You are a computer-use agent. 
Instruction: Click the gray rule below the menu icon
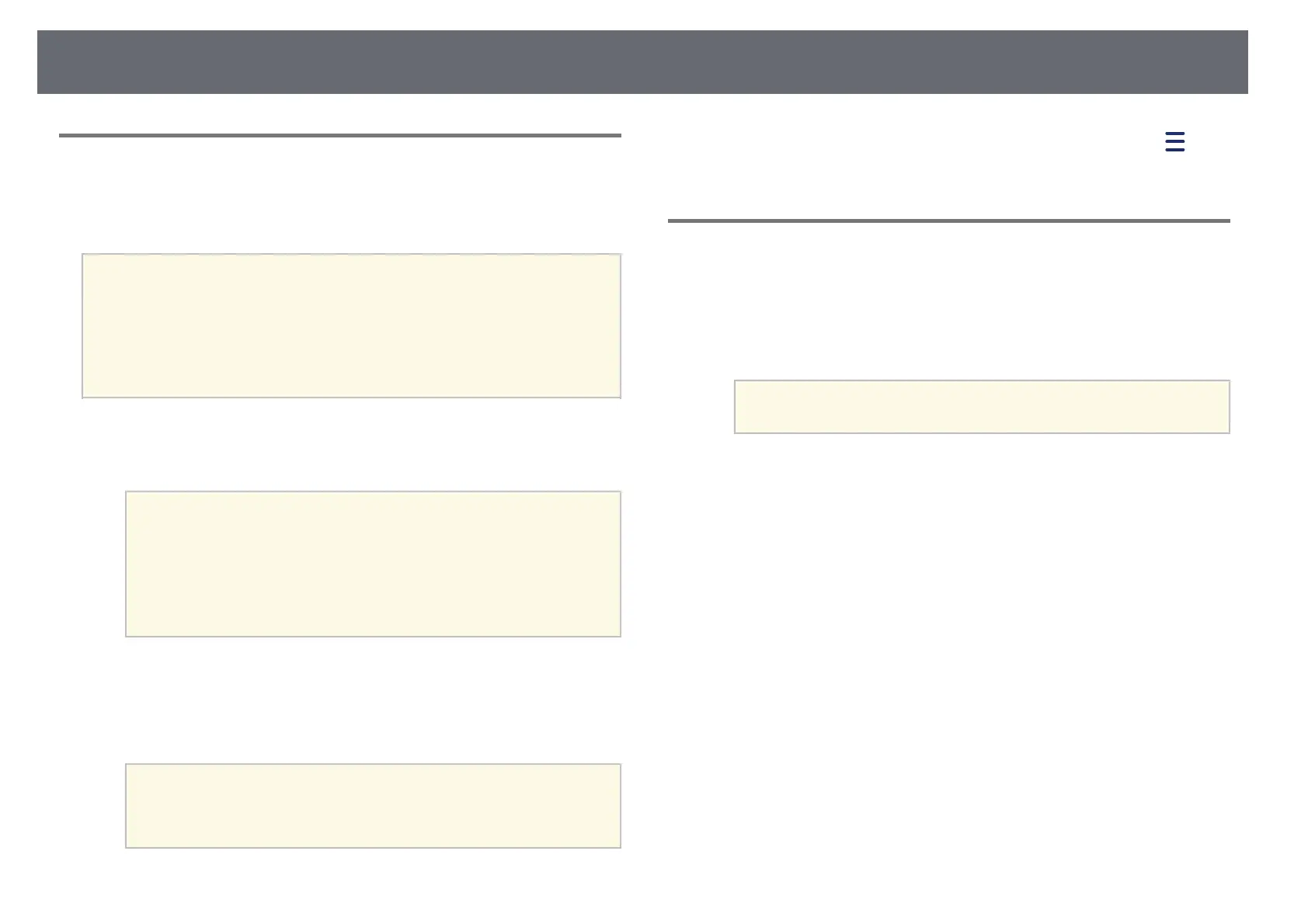tap(948, 221)
